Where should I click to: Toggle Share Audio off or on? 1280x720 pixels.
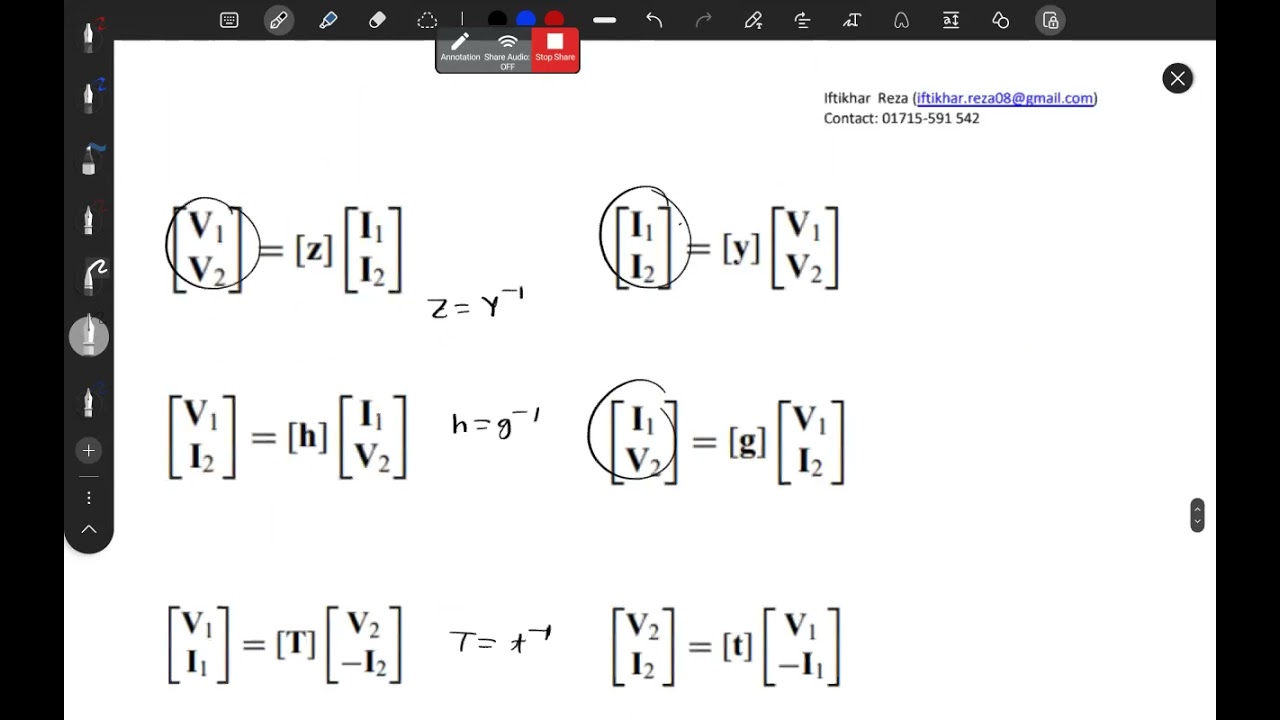click(x=507, y=51)
